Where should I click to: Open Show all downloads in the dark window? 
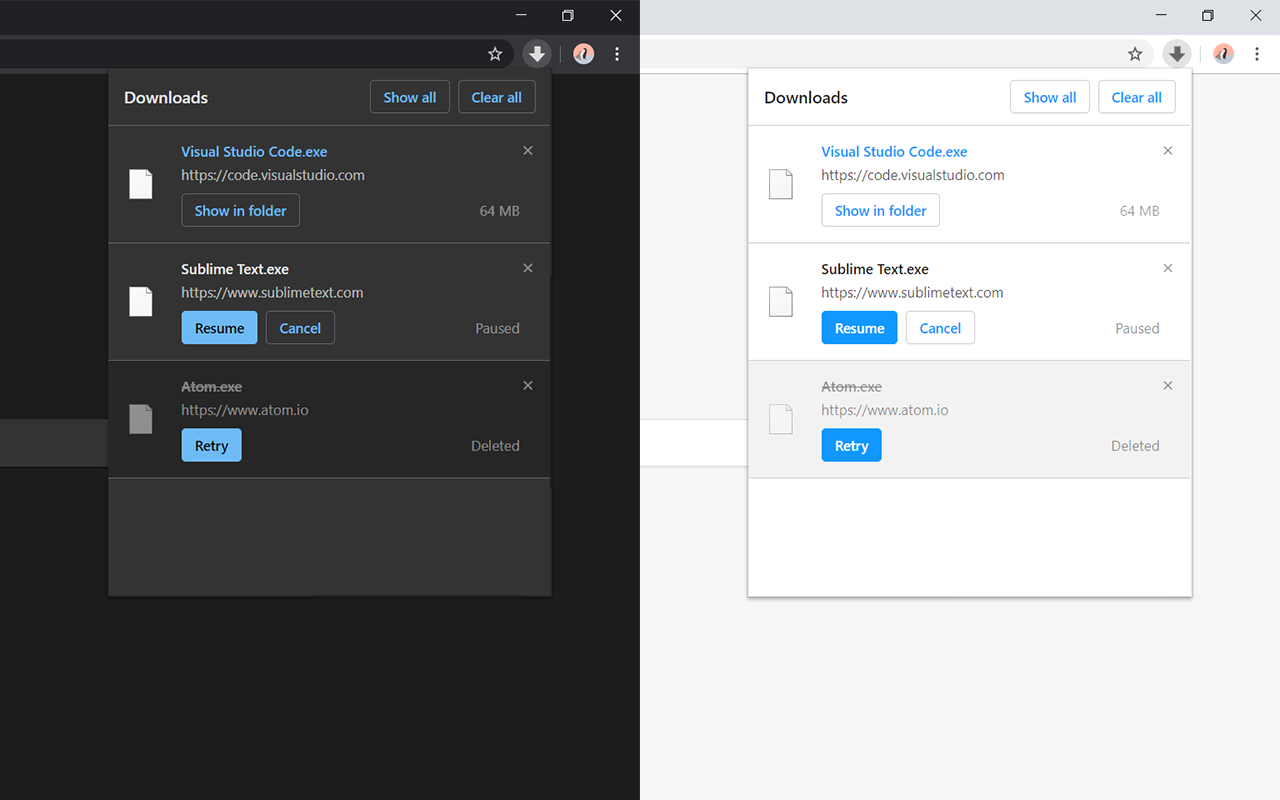point(409,96)
